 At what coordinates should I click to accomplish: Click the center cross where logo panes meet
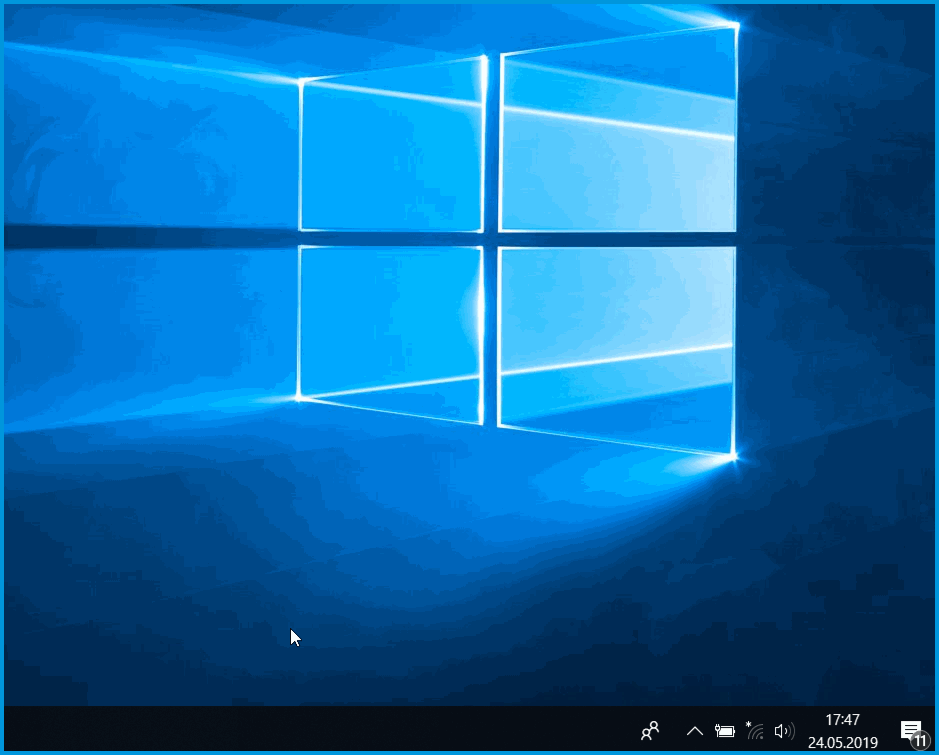(491, 239)
